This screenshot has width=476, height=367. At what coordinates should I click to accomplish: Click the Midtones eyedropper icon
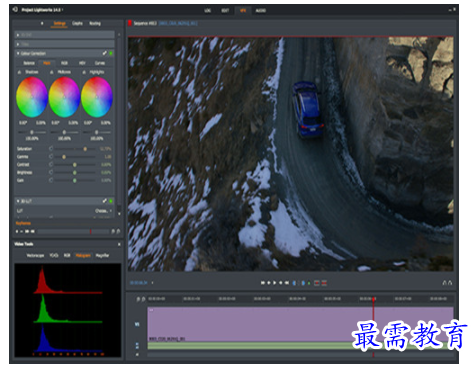[52, 72]
